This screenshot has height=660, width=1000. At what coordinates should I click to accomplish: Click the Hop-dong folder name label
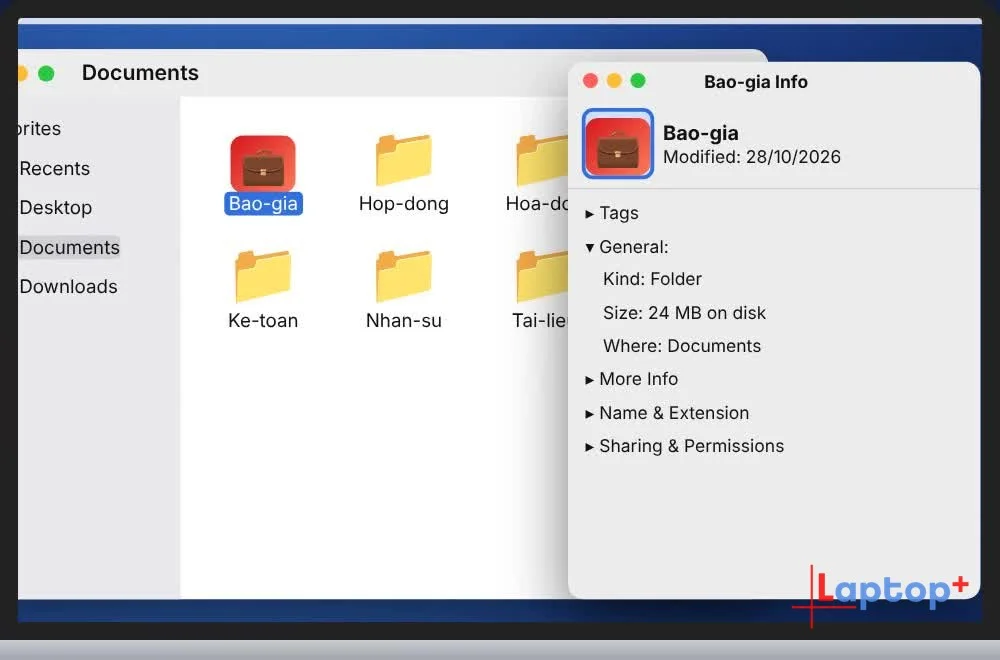tap(404, 203)
